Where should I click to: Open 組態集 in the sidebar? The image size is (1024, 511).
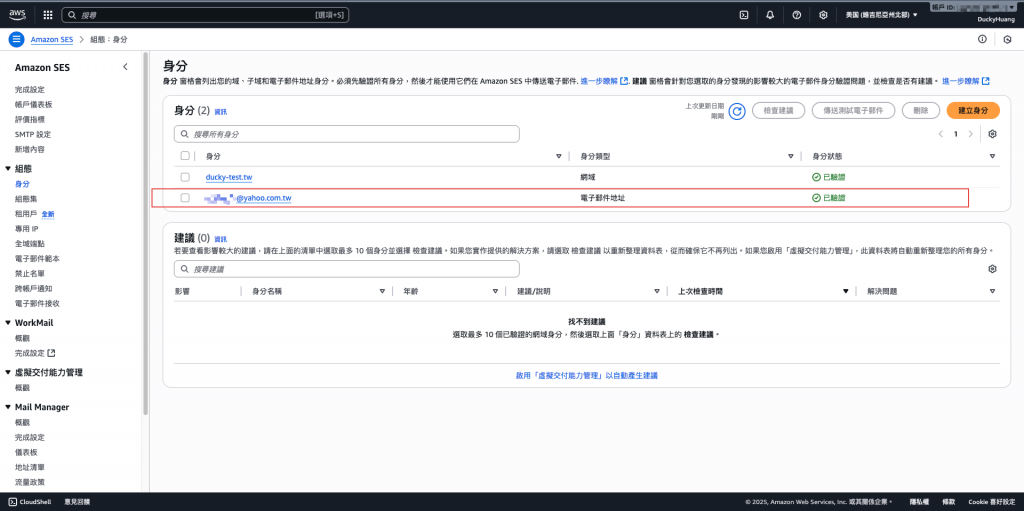coord(26,199)
